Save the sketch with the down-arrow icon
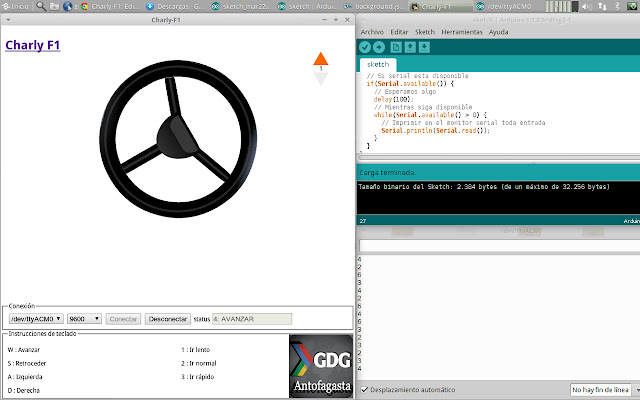Screen dimensions: 640x400 click(x=424, y=47)
